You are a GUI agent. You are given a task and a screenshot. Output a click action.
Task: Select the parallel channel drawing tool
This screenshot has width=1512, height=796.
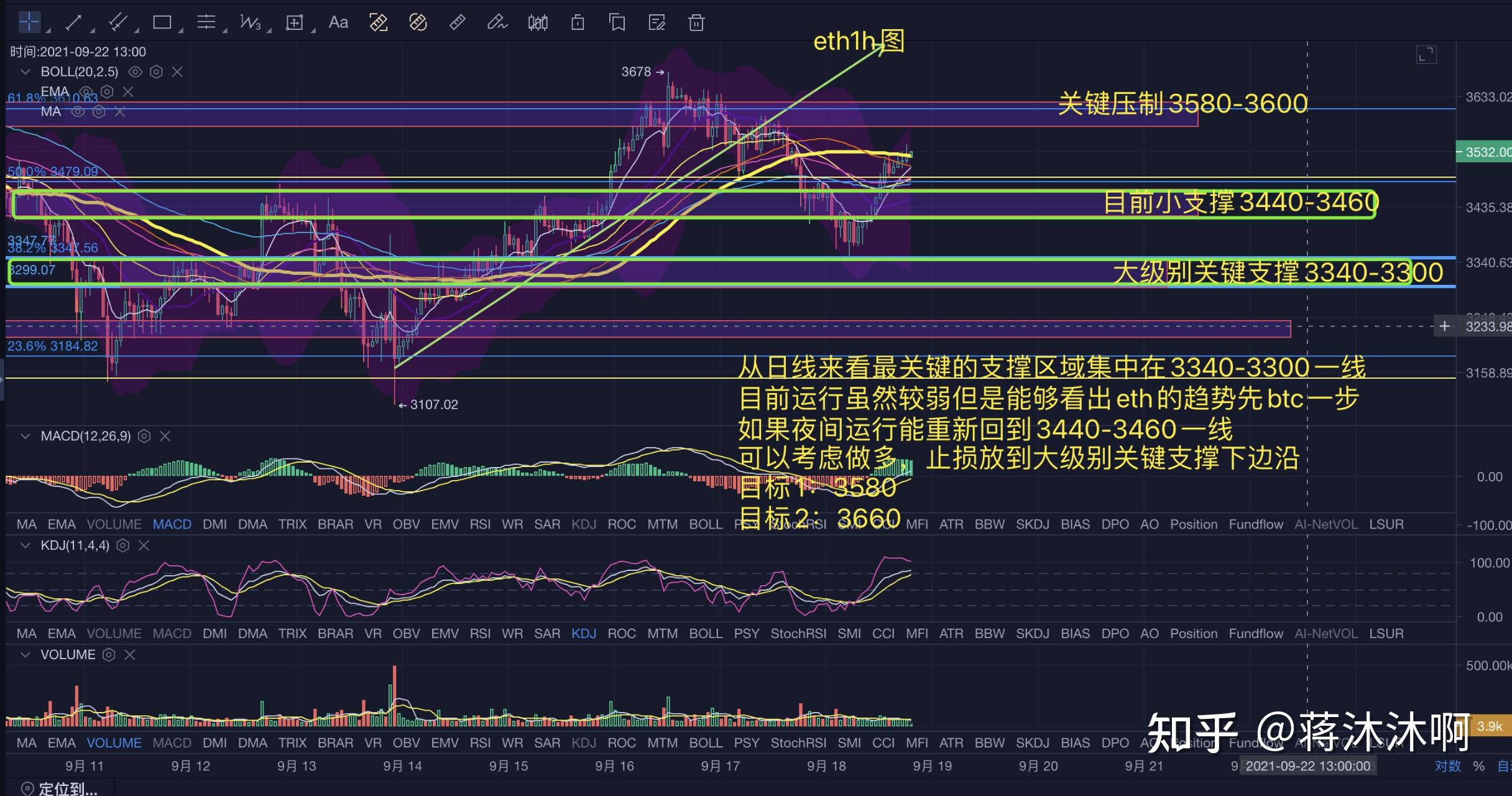click(118, 23)
